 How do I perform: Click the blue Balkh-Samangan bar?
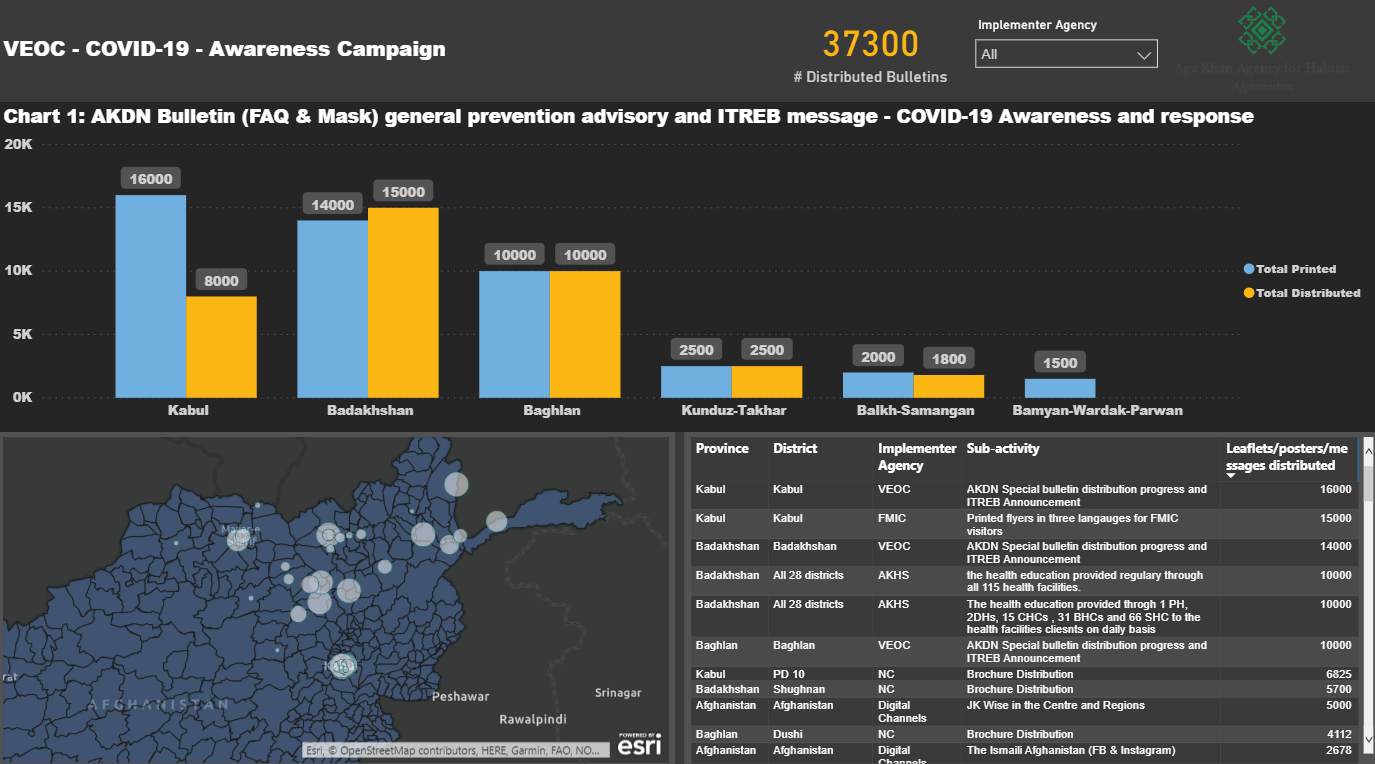878,384
